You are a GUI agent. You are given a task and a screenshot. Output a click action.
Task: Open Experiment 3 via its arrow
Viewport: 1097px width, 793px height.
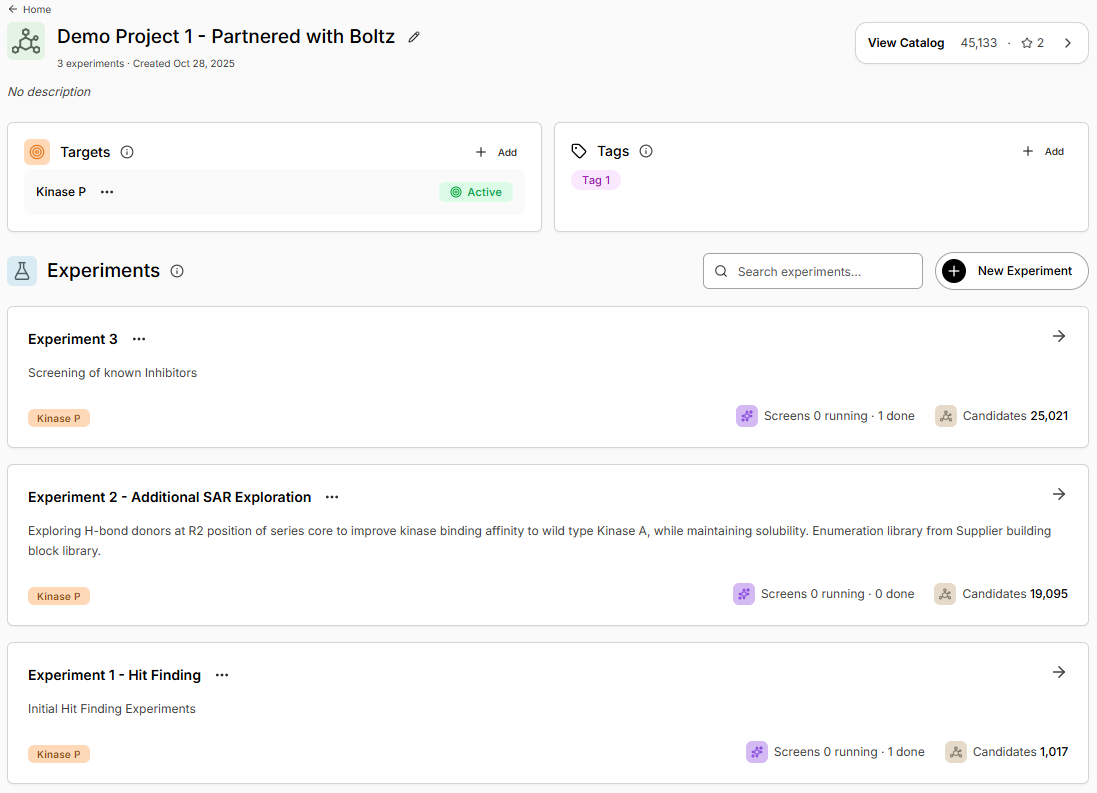pos(1059,336)
